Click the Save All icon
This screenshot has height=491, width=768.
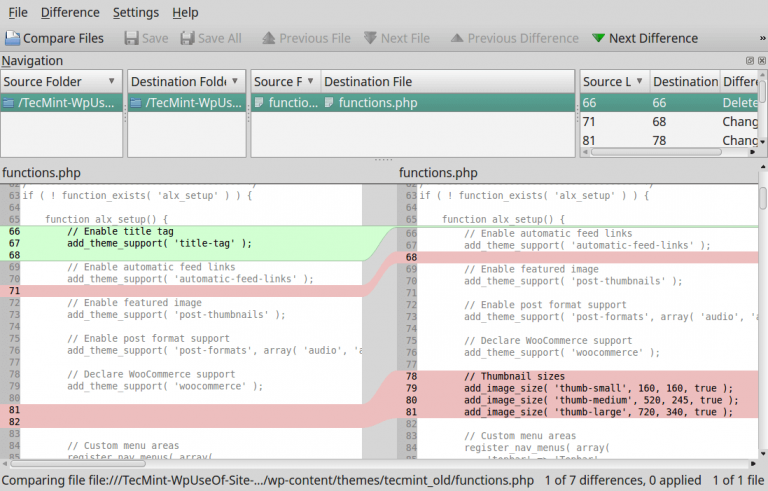tap(187, 38)
